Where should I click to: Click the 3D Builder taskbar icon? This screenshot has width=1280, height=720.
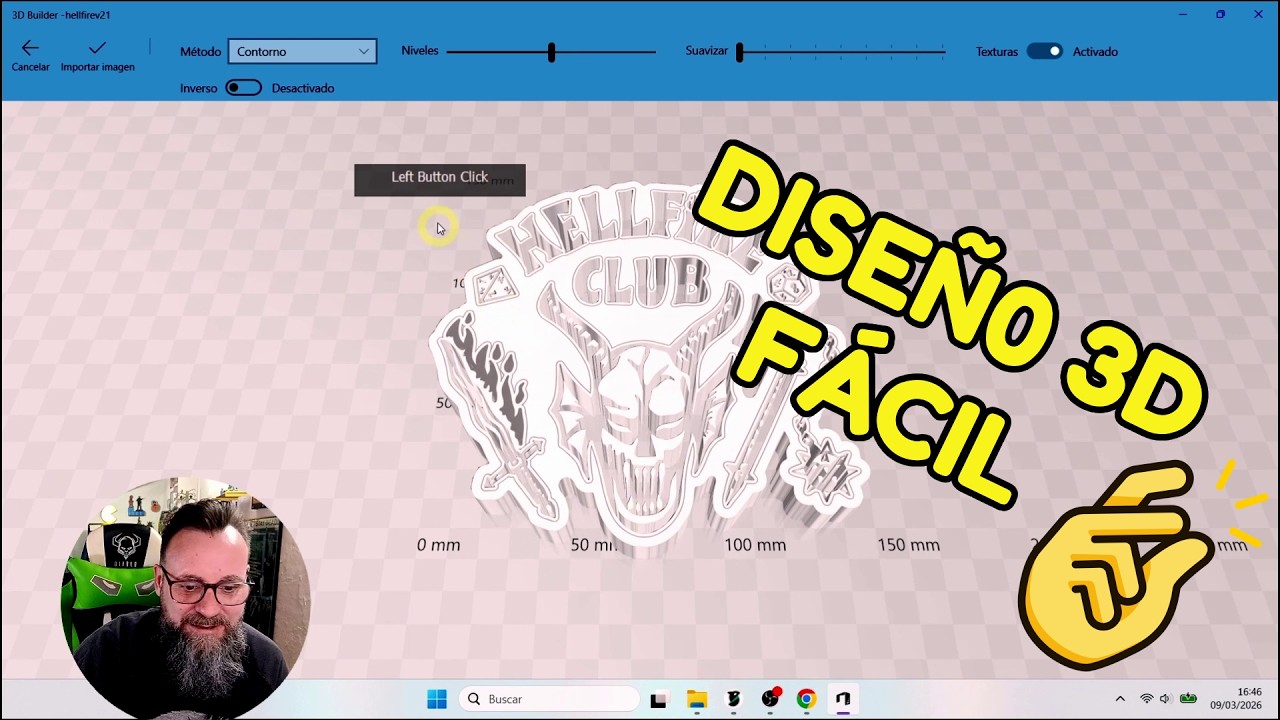(x=843, y=699)
